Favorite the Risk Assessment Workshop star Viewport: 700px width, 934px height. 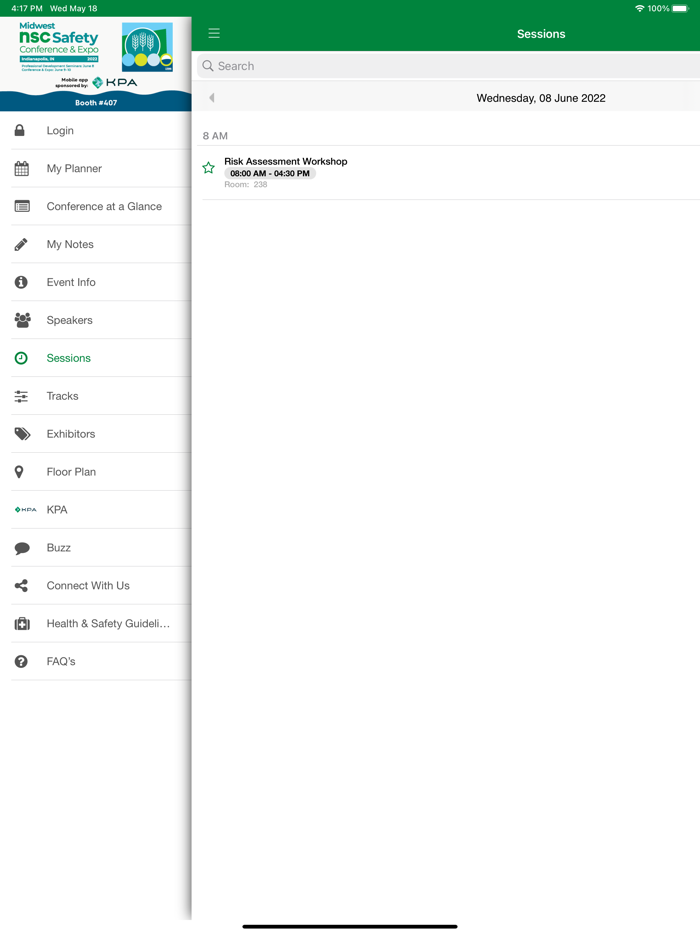[x=208, y=168]
